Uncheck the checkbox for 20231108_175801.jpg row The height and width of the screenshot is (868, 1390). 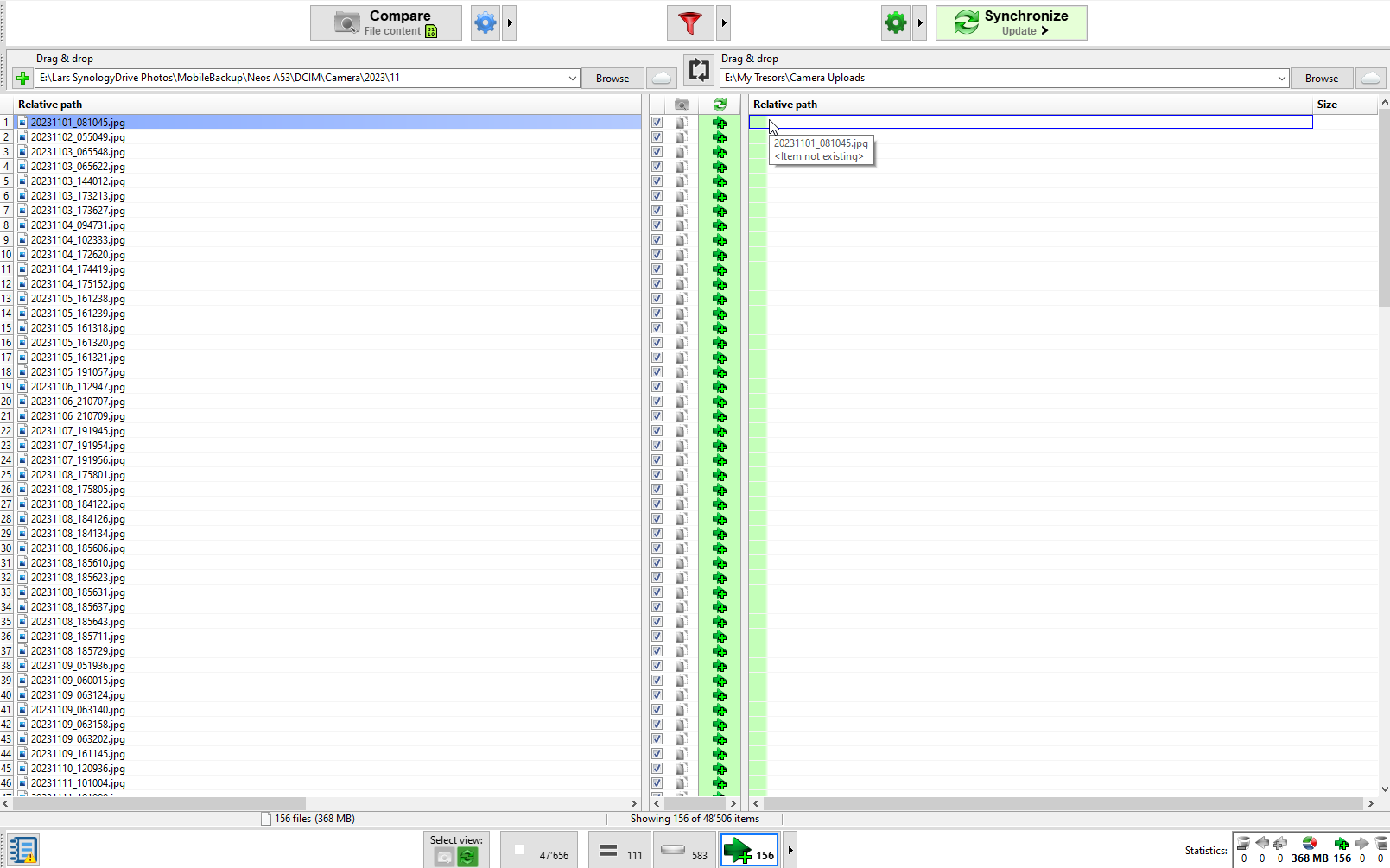657,475
